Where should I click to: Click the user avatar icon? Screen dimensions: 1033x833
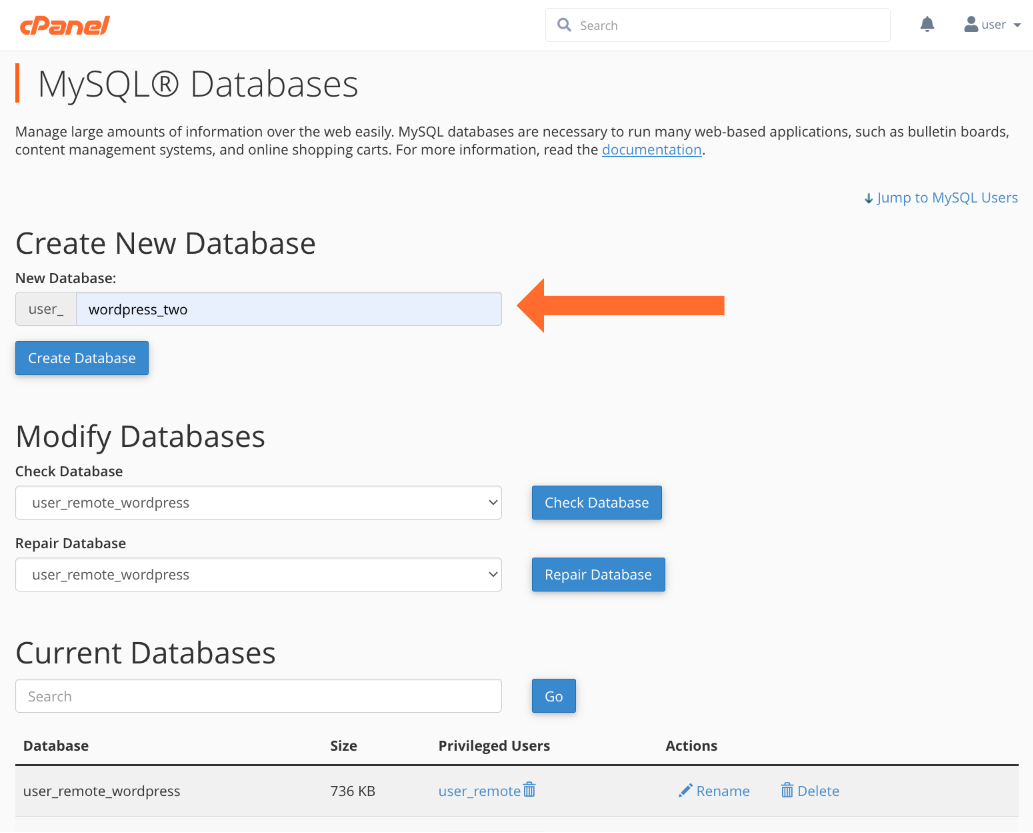click(971, 25)
